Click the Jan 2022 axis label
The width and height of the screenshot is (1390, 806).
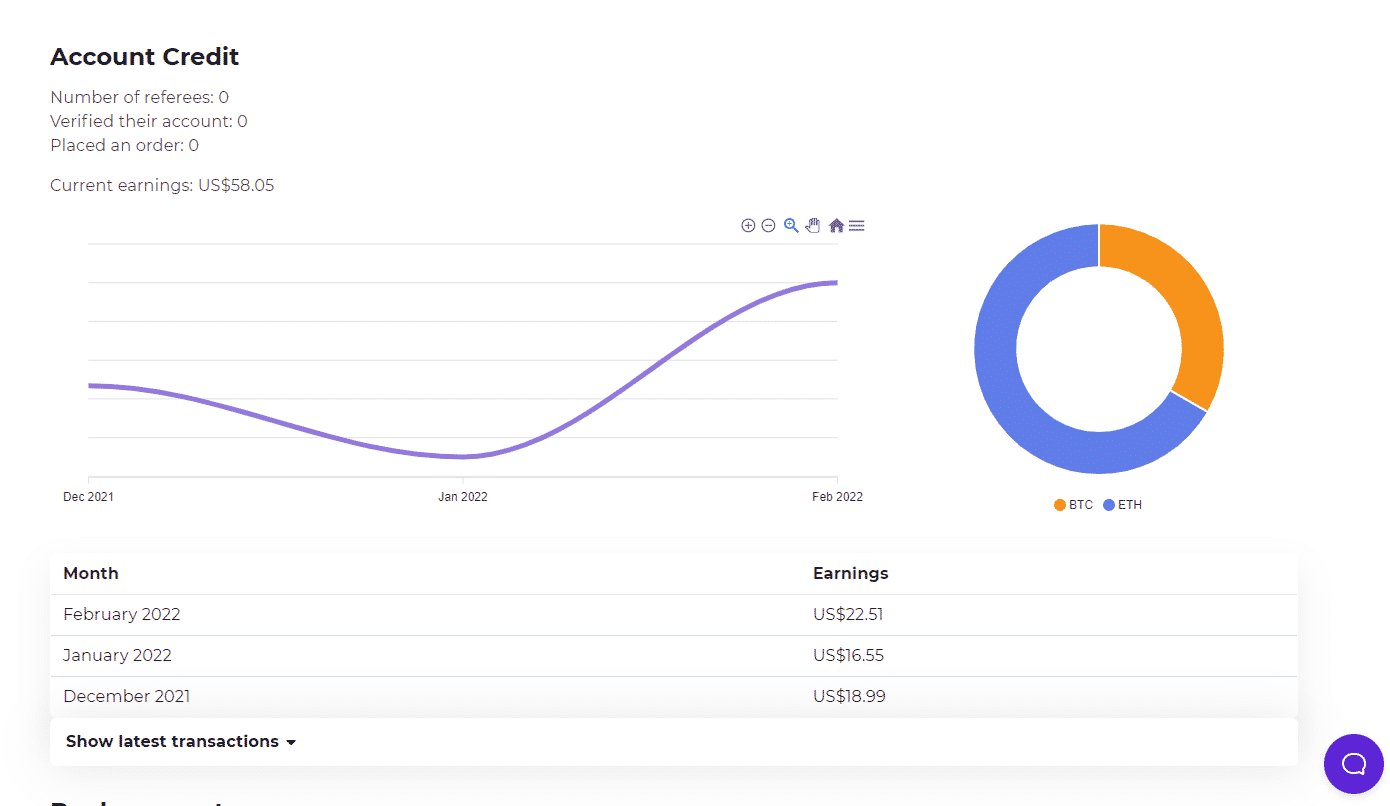click(x=463, y=497)
